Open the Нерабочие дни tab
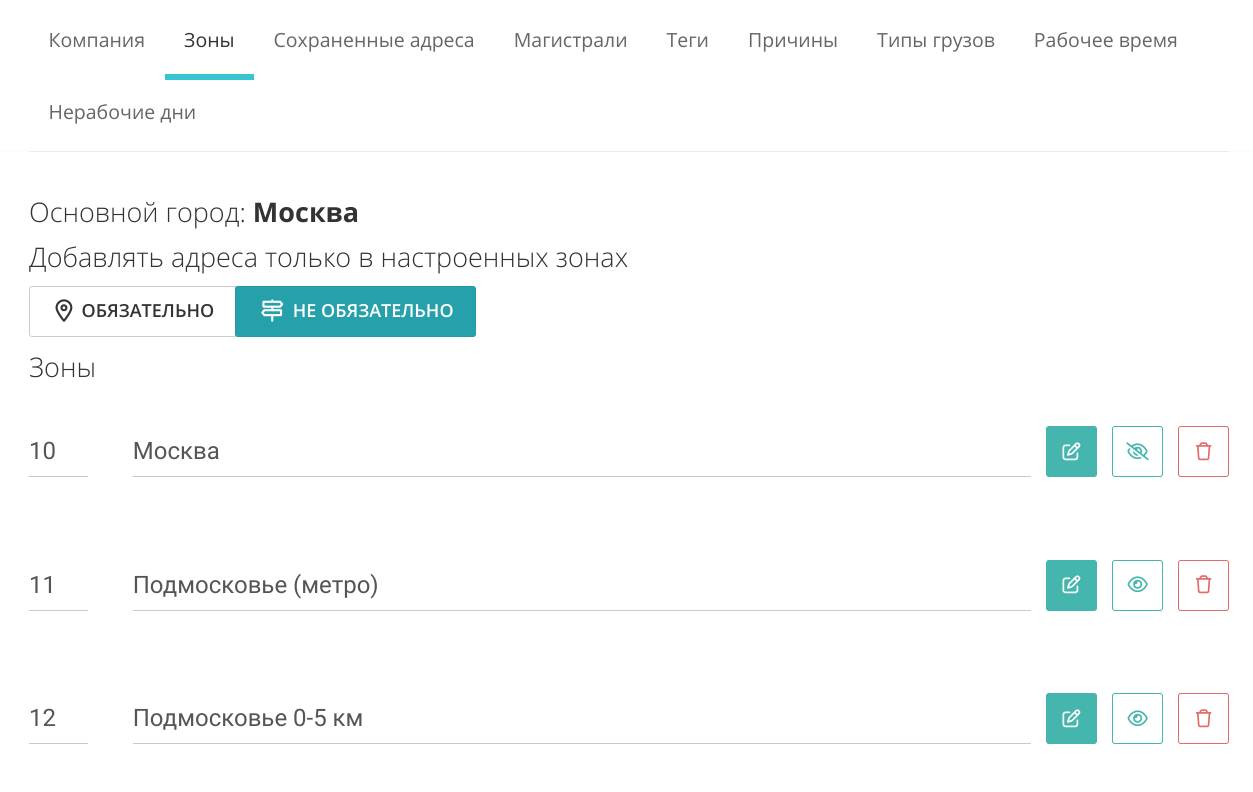The width and height of the screenshot is (1253, 792). (122, 112)
